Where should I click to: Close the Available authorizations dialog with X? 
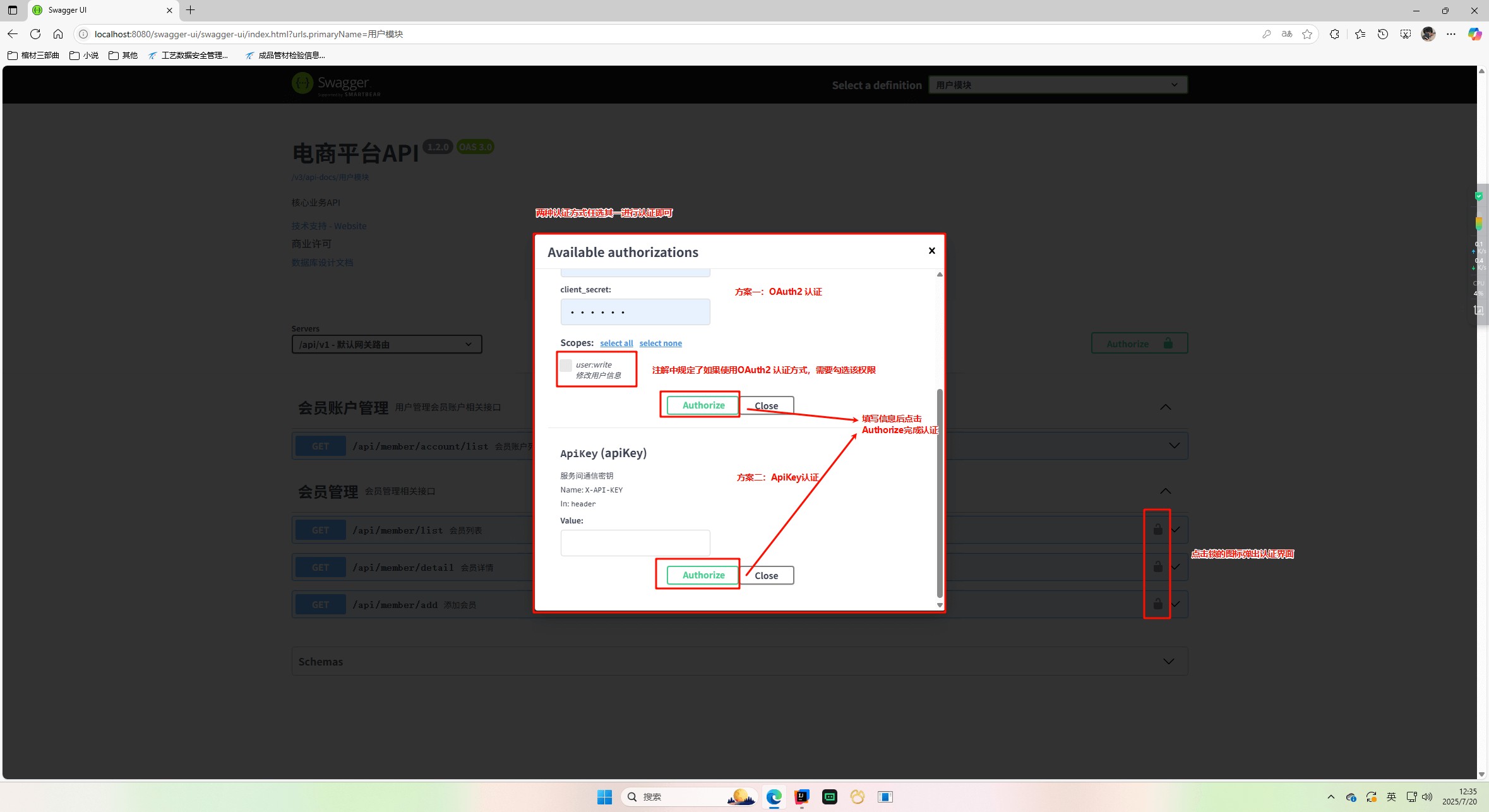931,251
